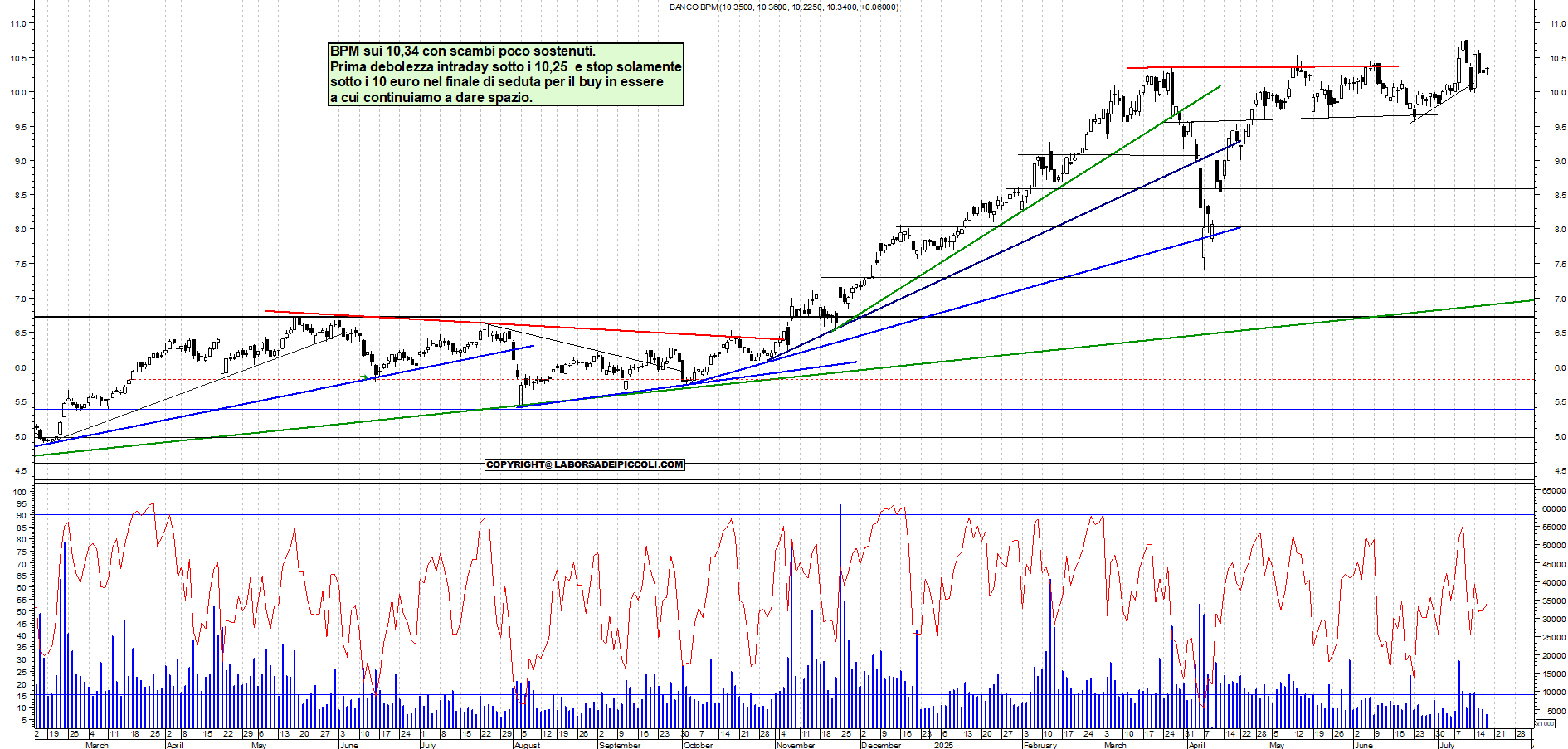Click the 20000 value on the volume scale
1568x749 pixels.
coord(1554,656)
